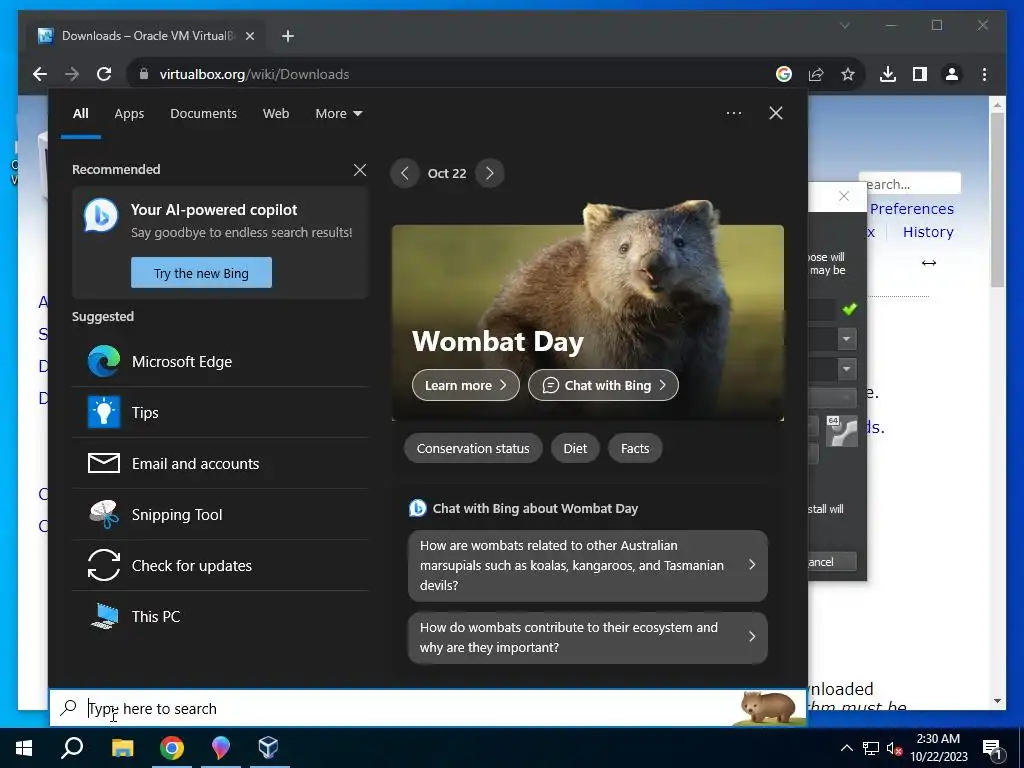Open the History link on the webpage
The image size is (1024, 768).
928,232
